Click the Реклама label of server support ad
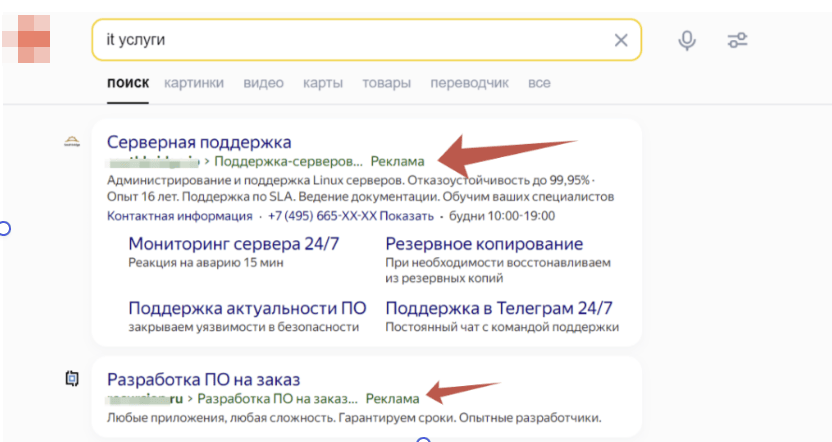This screenshot has height=442, width=832. [397, 161]
